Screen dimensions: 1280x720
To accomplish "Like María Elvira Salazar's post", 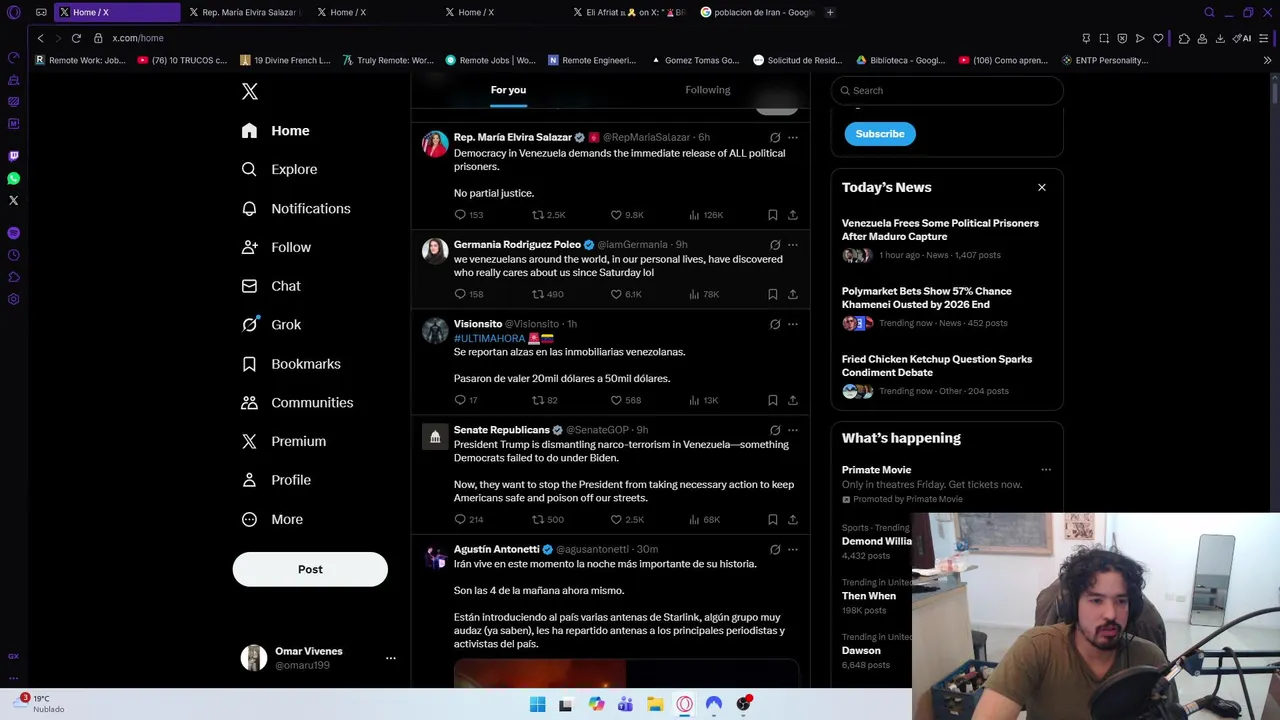I will pyautogui.click(x=616, y=215).
